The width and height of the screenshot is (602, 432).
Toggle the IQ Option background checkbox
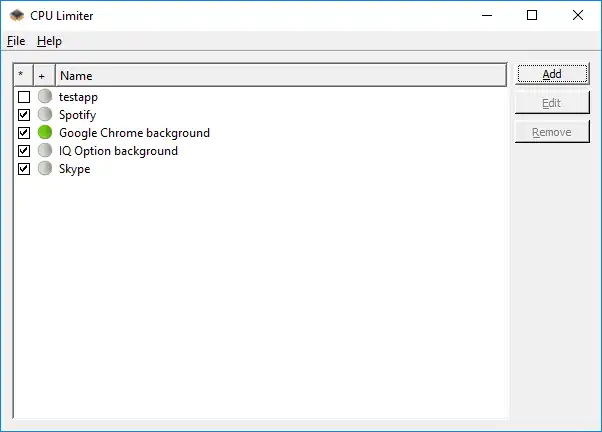point(24,151)
